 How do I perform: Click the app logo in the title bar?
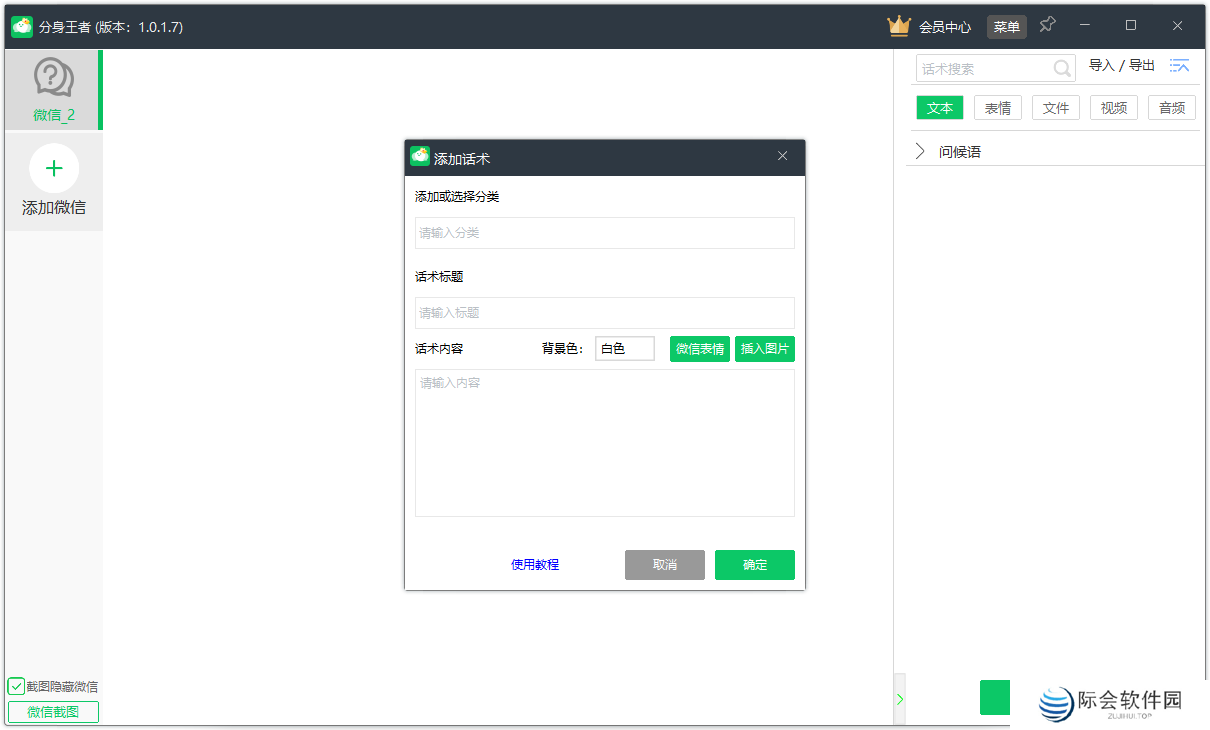(x=21, y=27)
